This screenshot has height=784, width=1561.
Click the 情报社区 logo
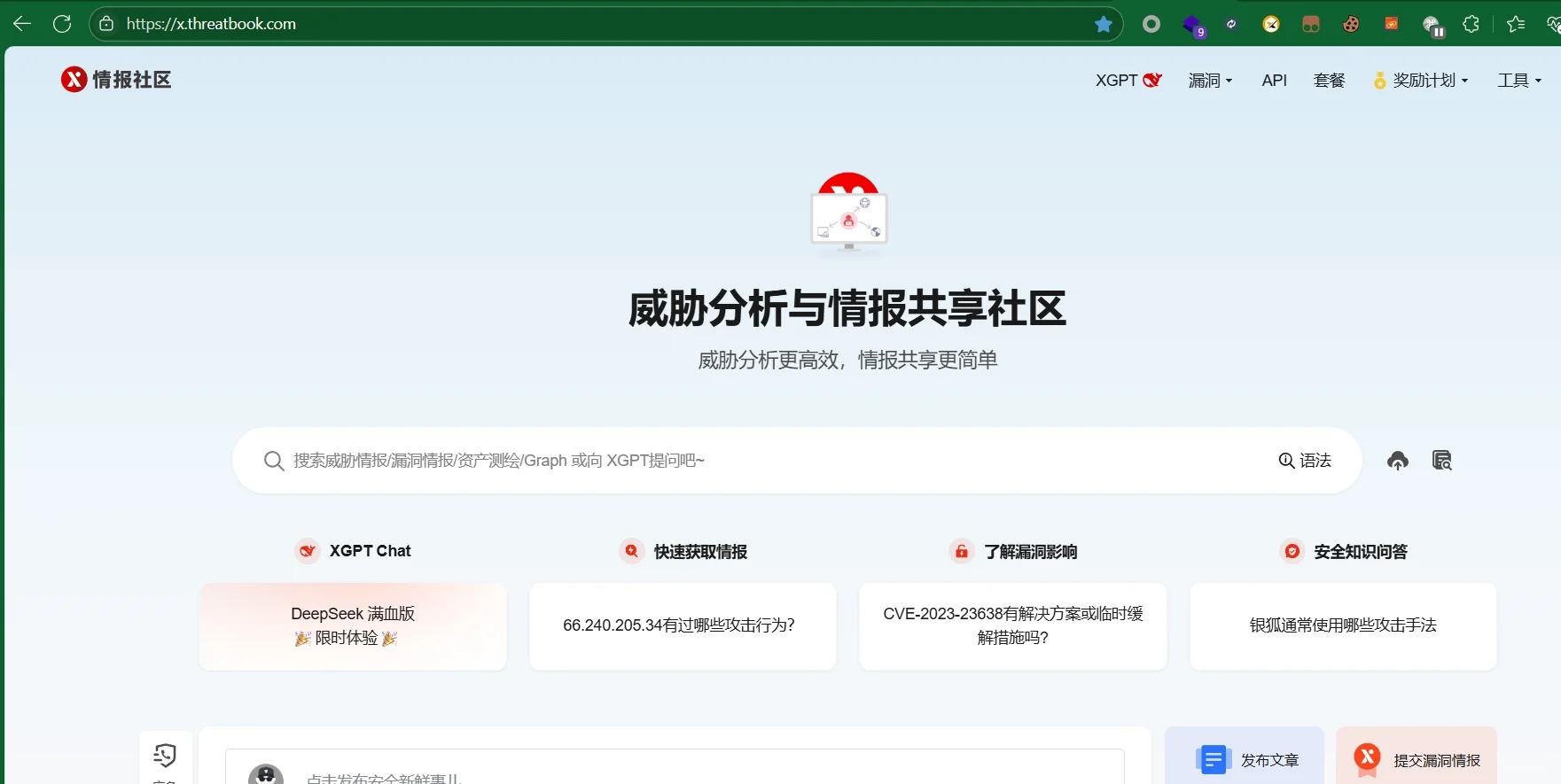(x=116, y=80)
